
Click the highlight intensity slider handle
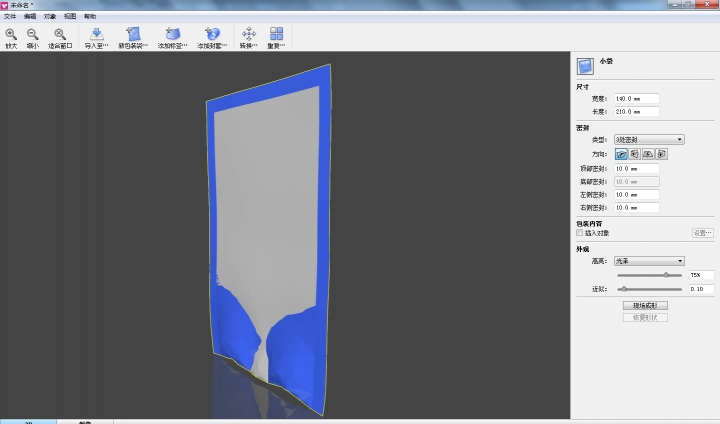(x=666, y=275)
